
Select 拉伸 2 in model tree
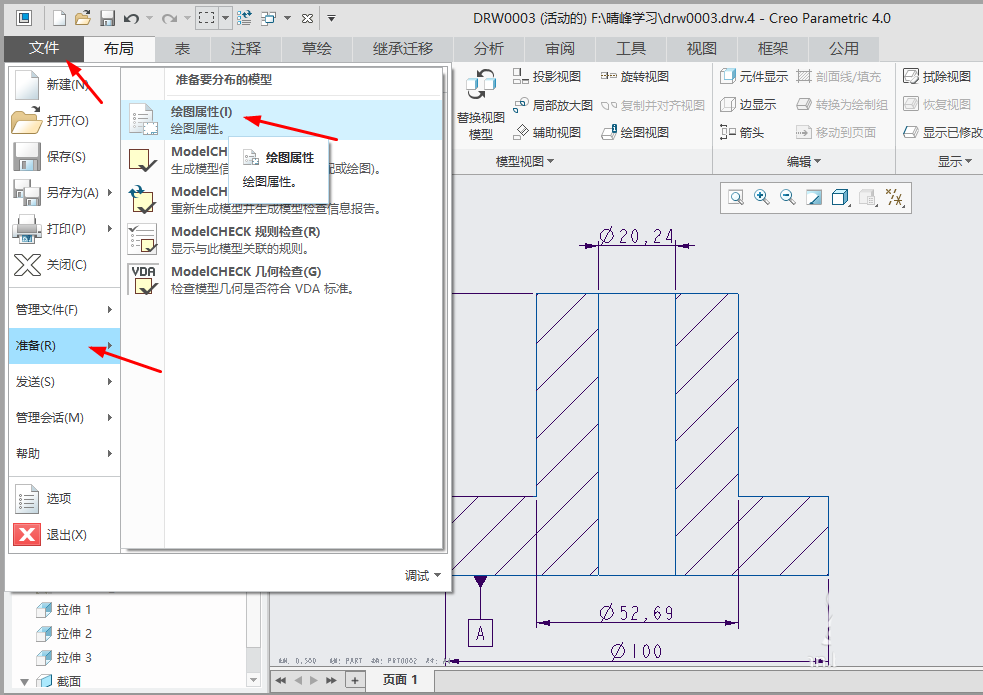(65, 634)
